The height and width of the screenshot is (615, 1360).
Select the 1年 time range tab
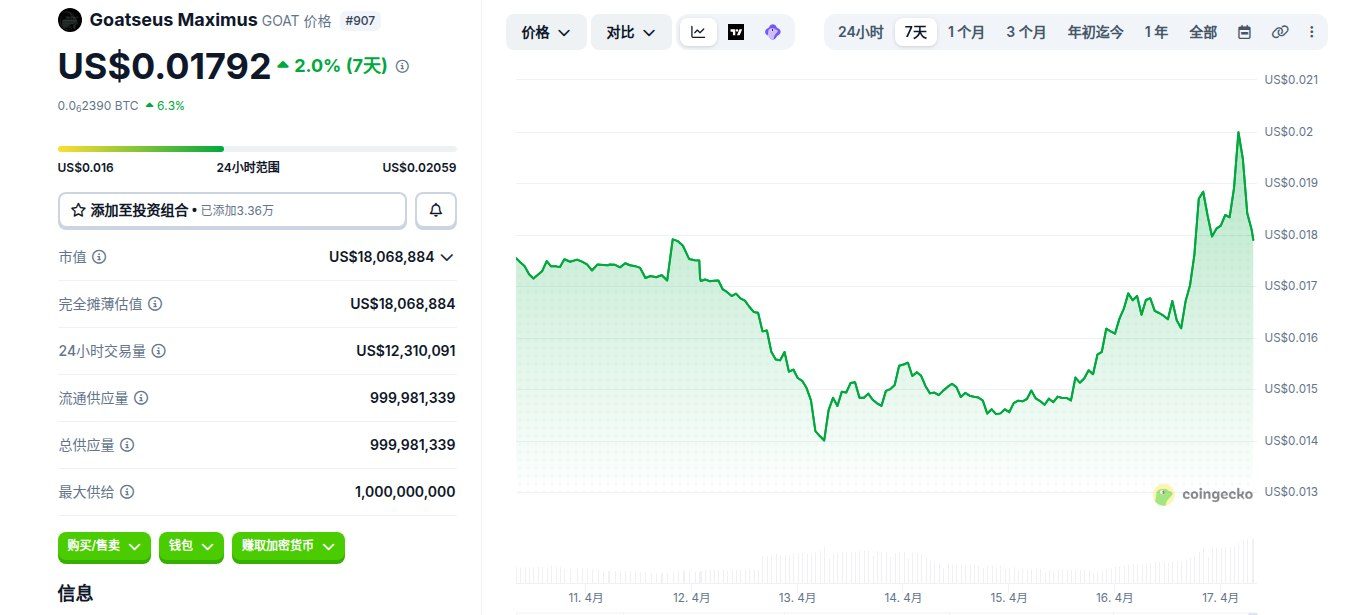1156,32
